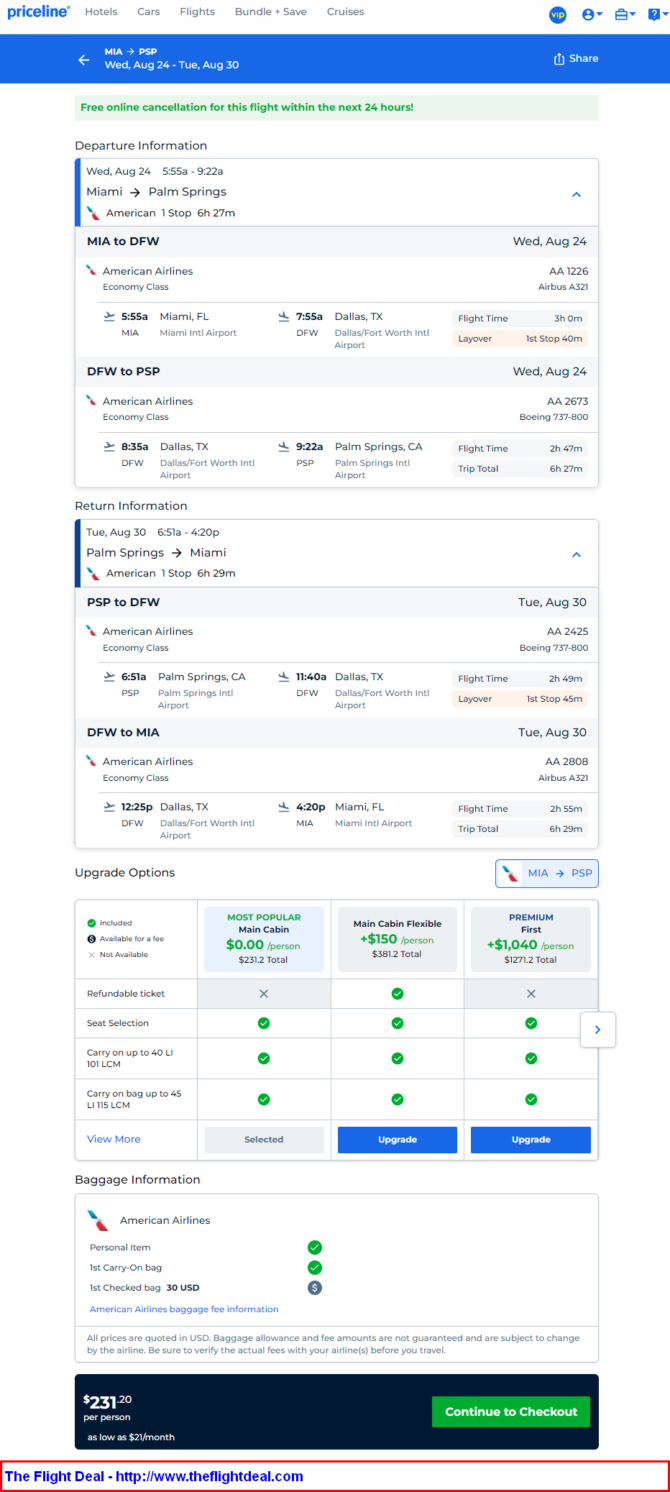
Task: Show more fare options with right arrow
Action: [x=598, y=1029]
